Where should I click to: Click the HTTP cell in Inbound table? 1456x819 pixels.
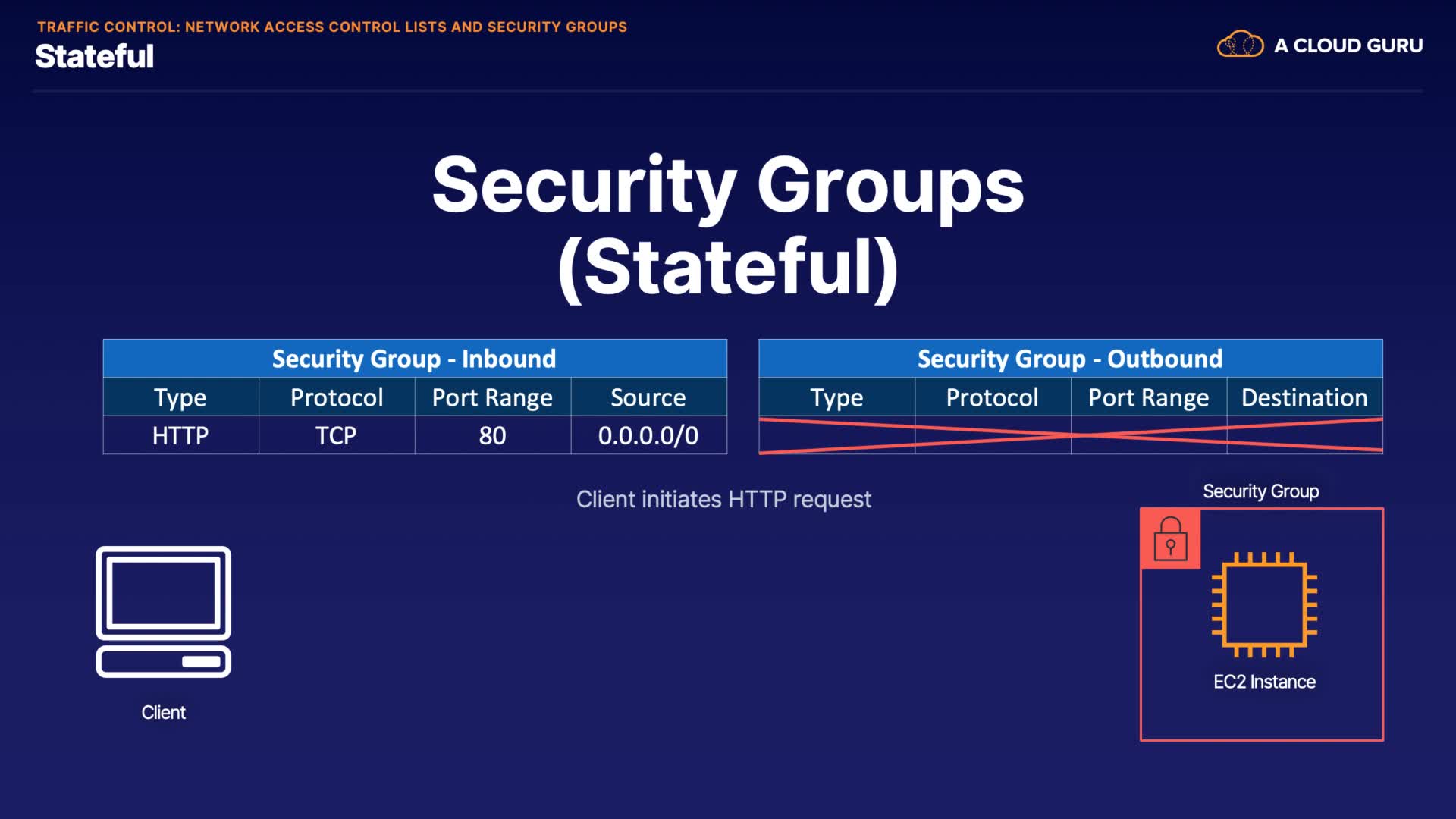pyautogui.click(x=180, y=435)
